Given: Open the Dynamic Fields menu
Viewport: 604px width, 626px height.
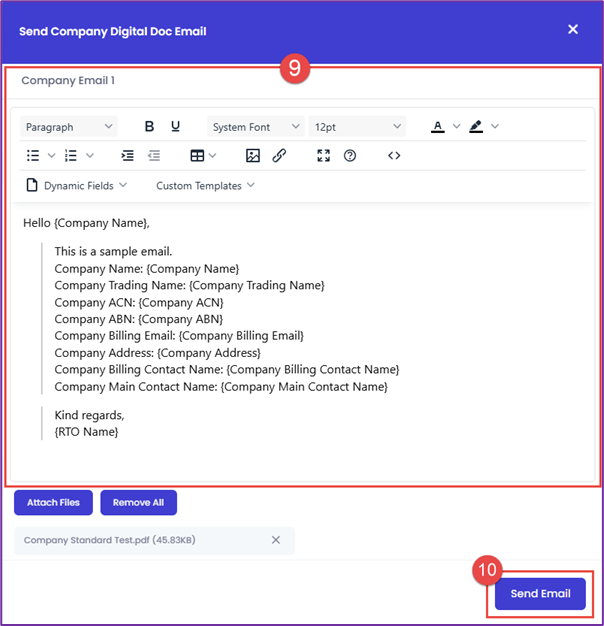Looking at the screenshot, I should tap(77, 185).
